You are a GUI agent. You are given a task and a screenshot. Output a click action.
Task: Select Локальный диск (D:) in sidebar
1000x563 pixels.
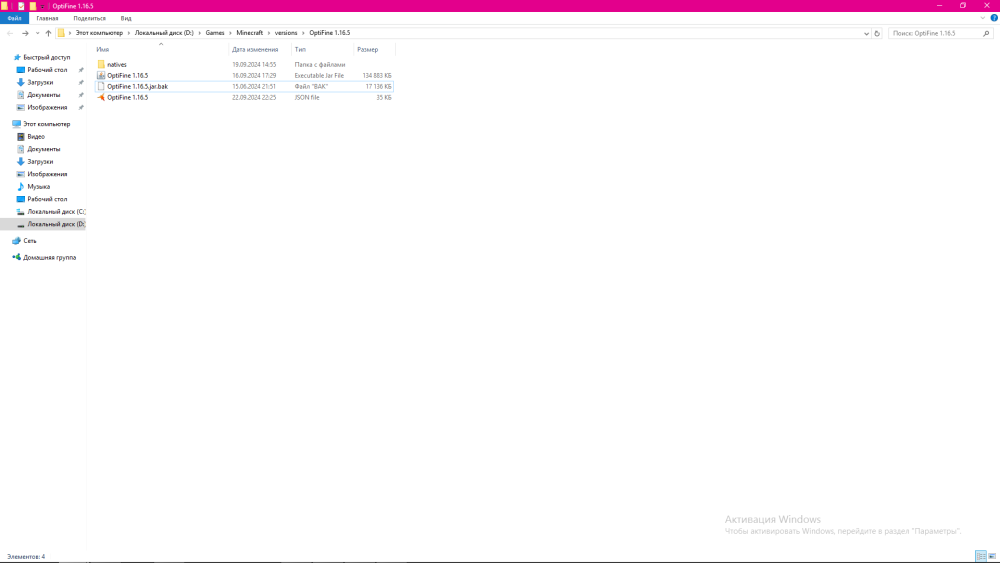click(56, 224)
